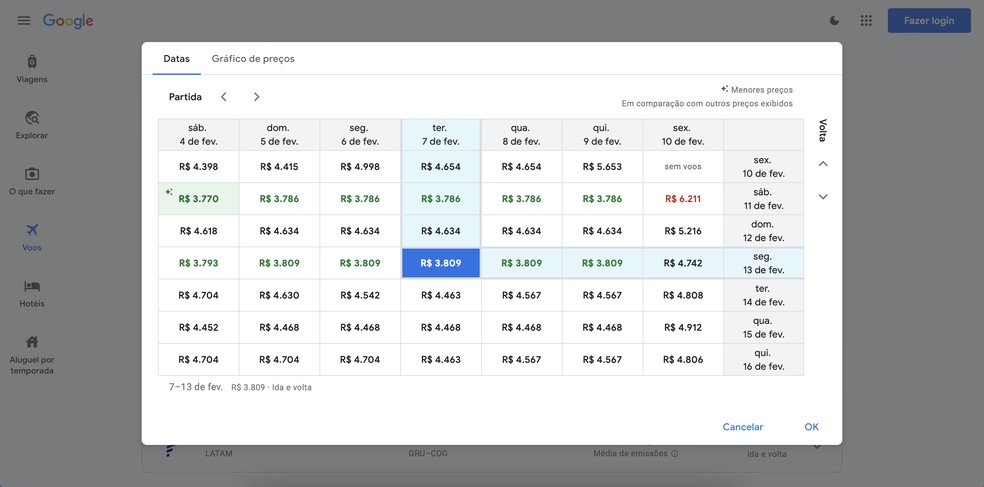Confirm the dates with the OK button
Viewport: 984px width, 487px height.
pyautogui.click(x=811, y=427)
